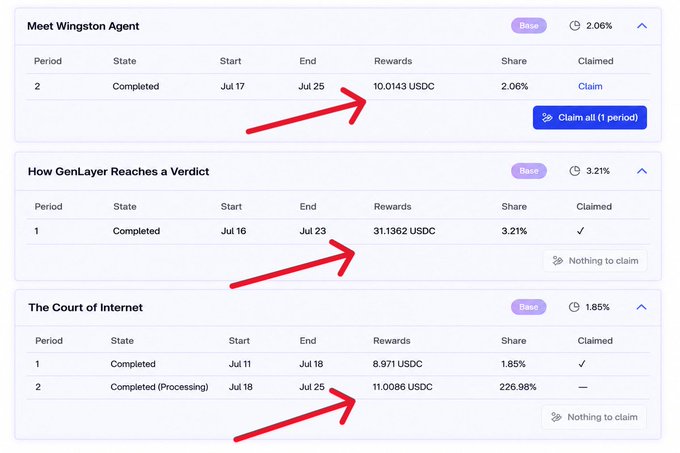Click the Period column header in How GenLayer Reaches a Verdict

(49, 207)
